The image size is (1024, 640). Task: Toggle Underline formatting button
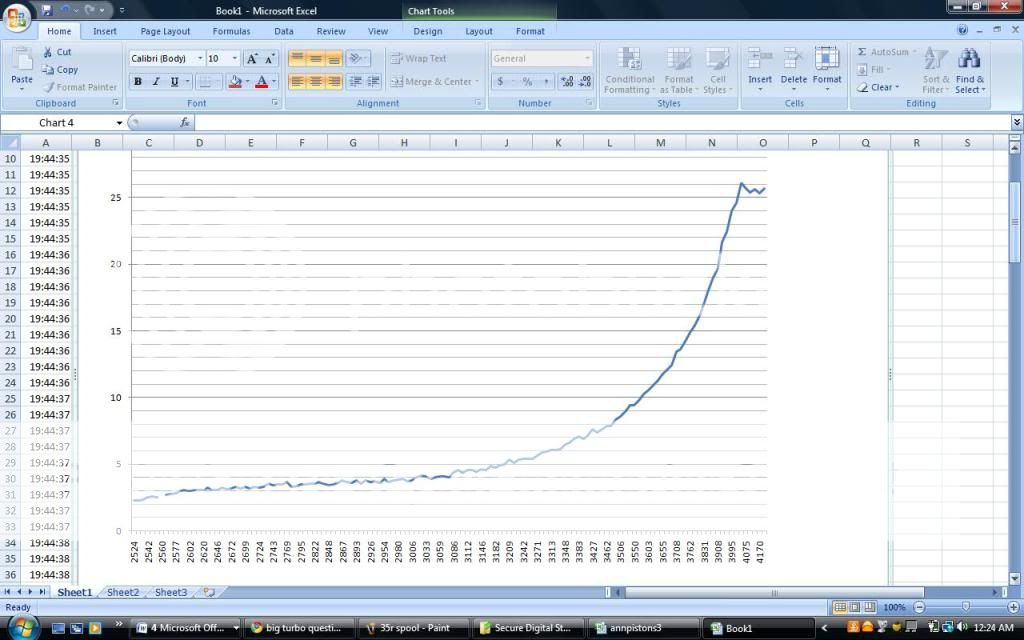(x=174, y=82)
